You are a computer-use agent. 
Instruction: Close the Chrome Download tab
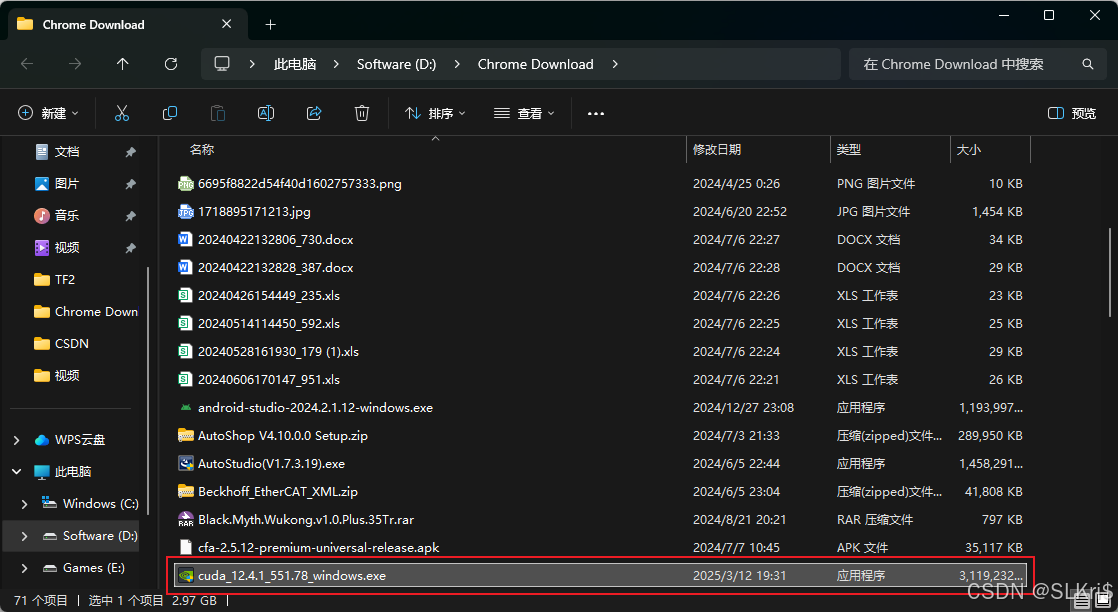point(227,24)
